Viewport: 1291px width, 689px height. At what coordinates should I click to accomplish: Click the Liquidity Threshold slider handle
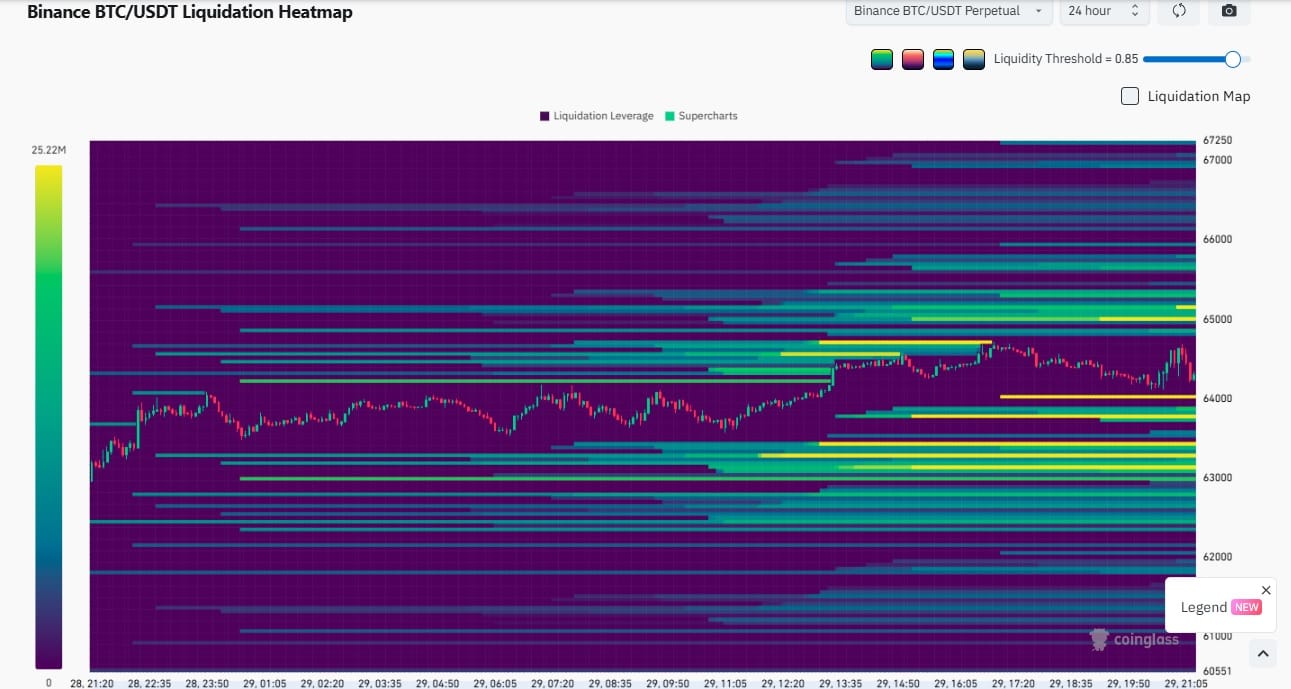[x=1232, y=59]
